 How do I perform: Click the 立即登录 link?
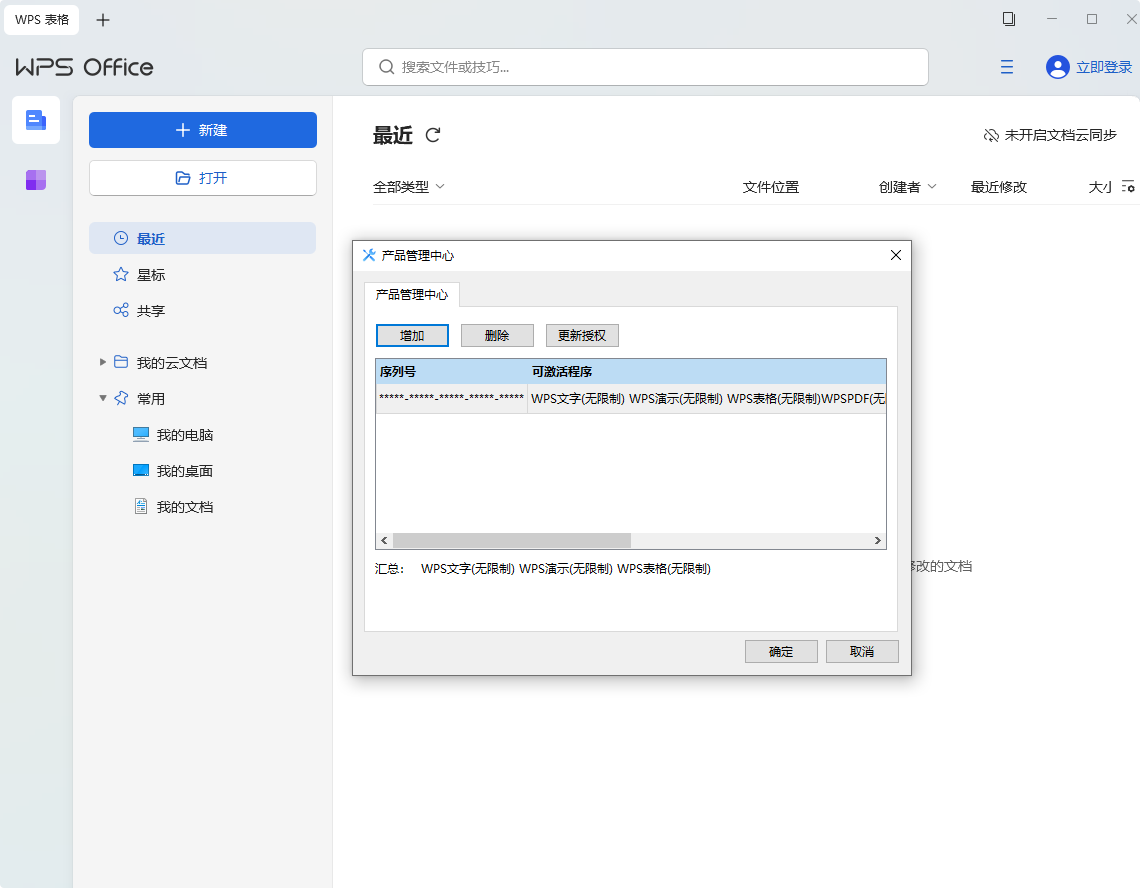1104,67
